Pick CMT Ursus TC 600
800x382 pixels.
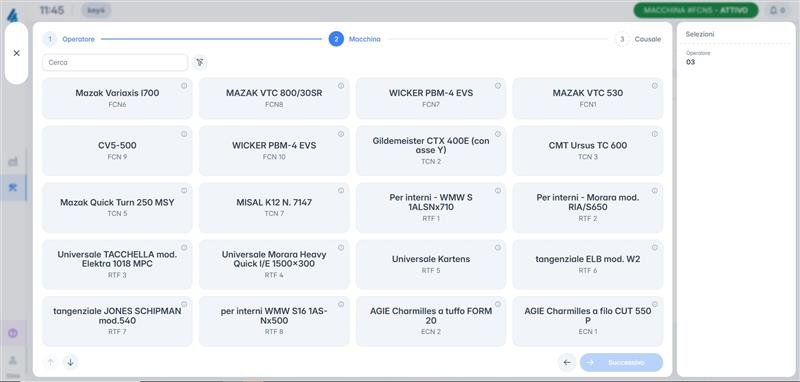coord(588,150)
